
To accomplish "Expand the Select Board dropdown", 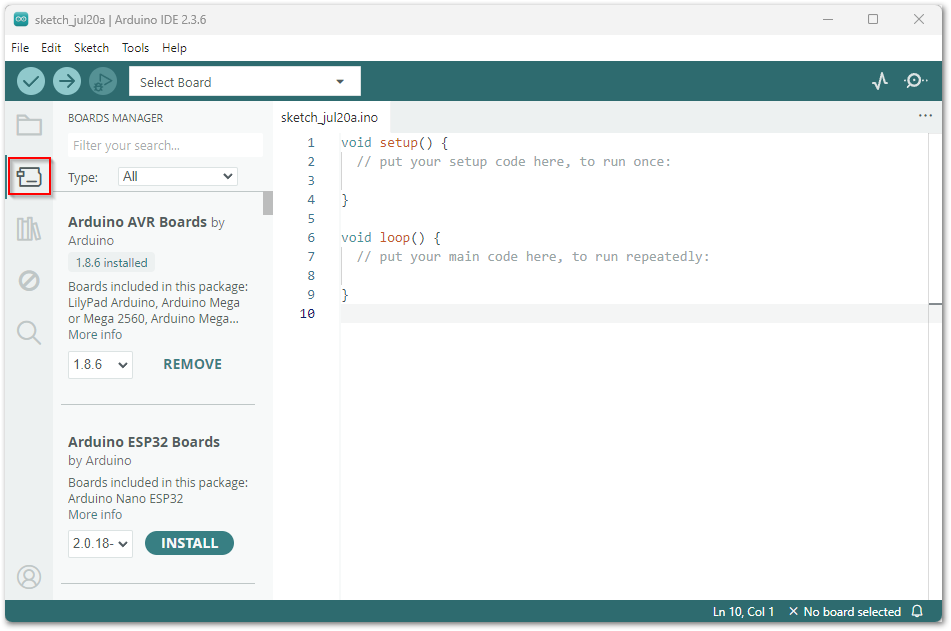I will pos(244,82).
